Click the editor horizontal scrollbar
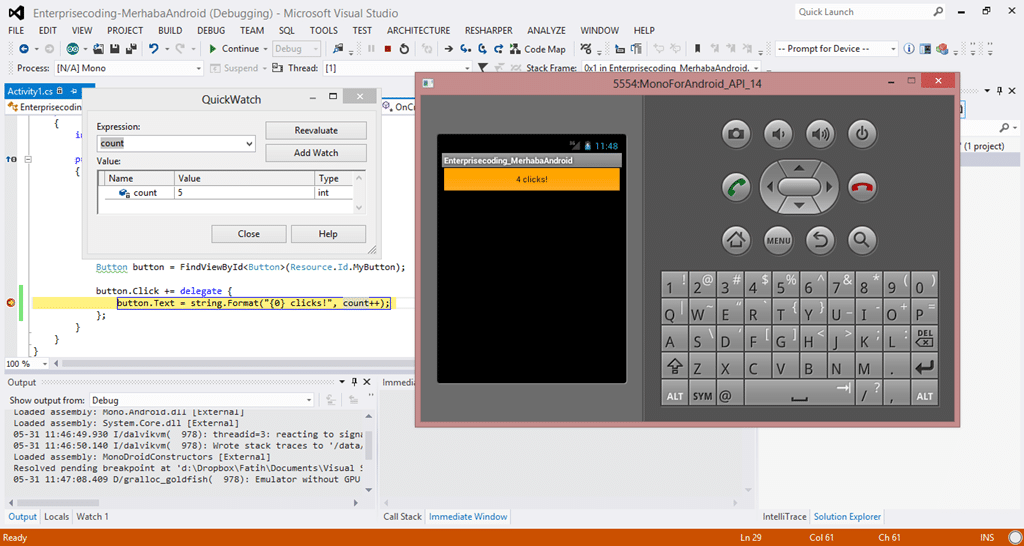This screenshot has width=1024, height=546. click(x=235, y=364)
